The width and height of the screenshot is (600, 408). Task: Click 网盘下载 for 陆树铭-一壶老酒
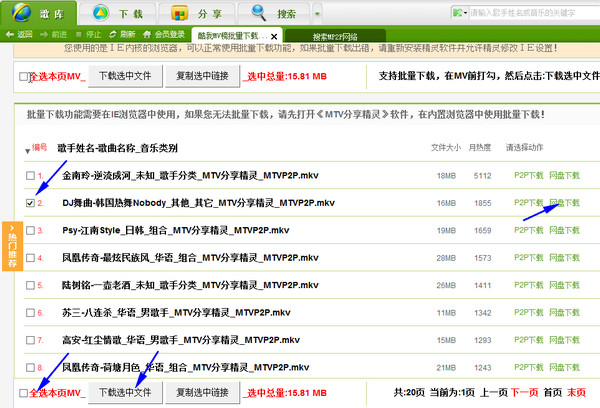[x=564, y=285]
